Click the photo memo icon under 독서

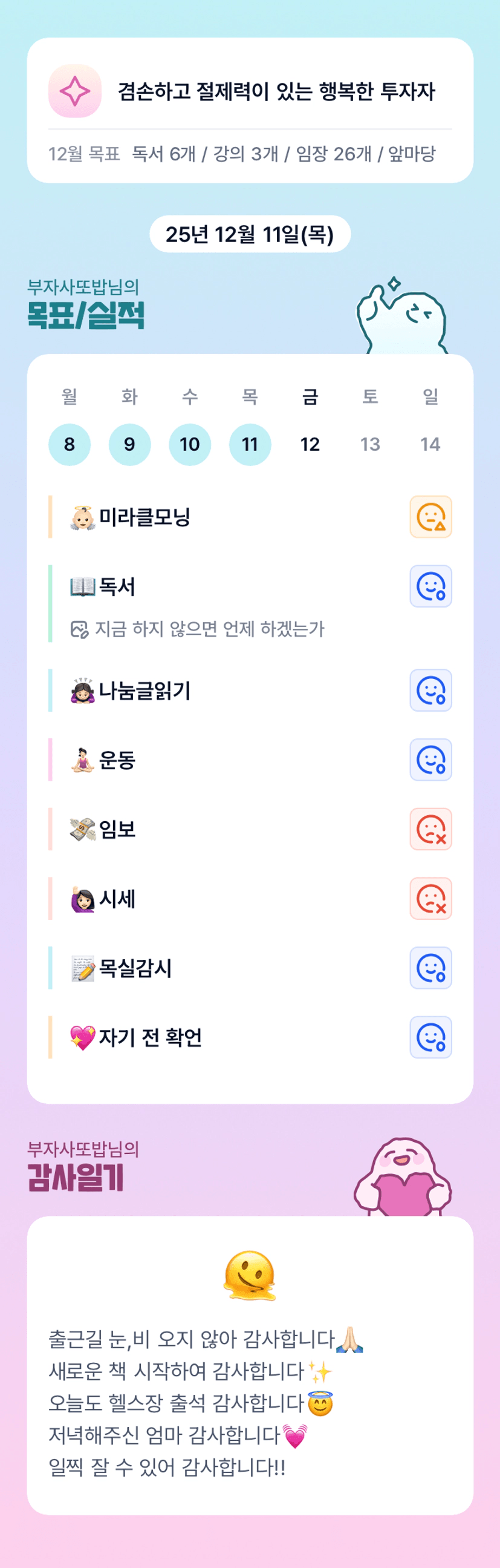[x=79, y=629]
